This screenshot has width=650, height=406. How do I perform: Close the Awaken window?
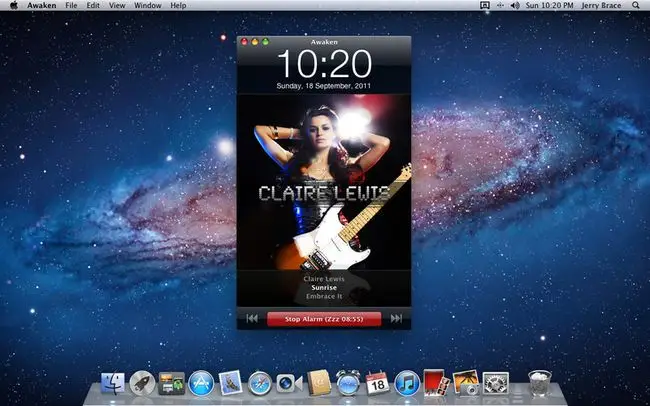pyautogui.click(x=244, y=41)
